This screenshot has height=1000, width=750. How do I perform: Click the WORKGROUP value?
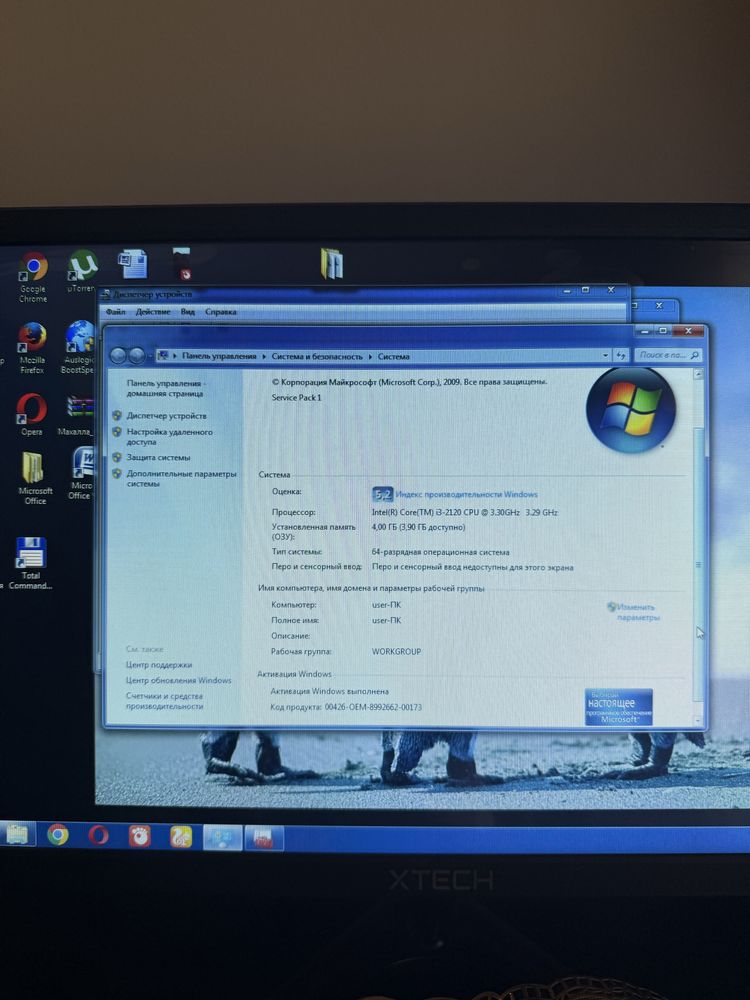tap(396, 652)
